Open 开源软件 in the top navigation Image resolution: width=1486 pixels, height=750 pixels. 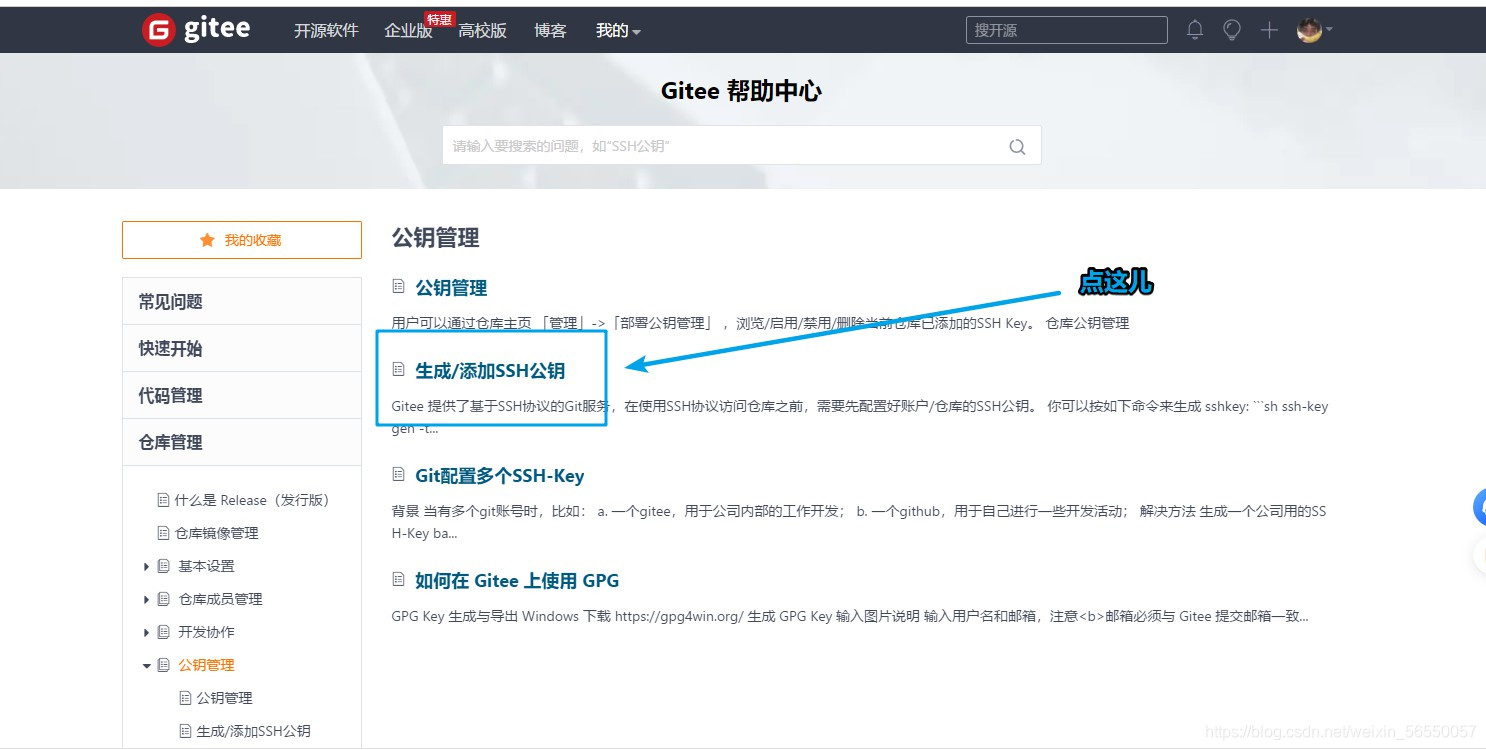click(x=326, y=31)
